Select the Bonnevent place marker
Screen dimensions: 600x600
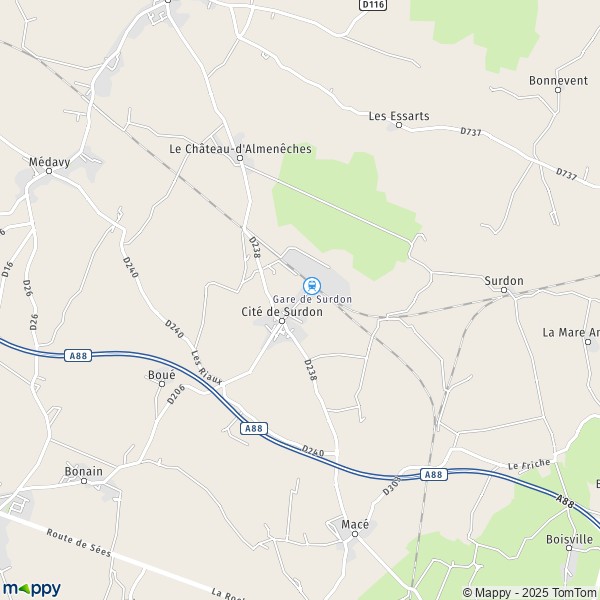(x=558, y=90)
